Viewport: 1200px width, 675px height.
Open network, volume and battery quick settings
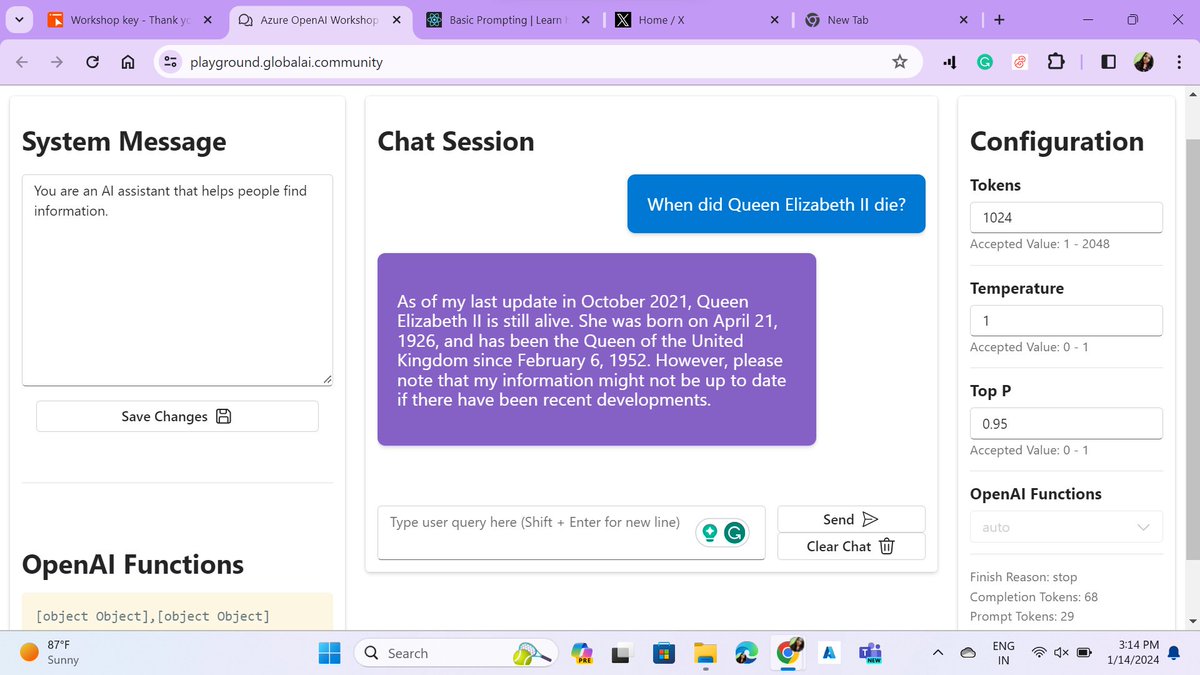tap(1062, 653)
